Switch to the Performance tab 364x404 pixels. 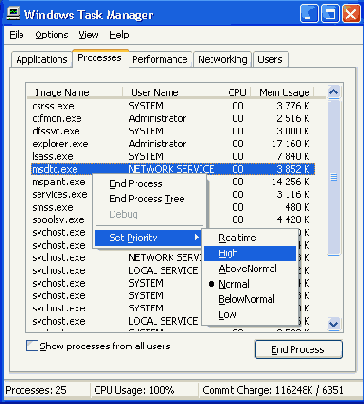click(160, 60)
